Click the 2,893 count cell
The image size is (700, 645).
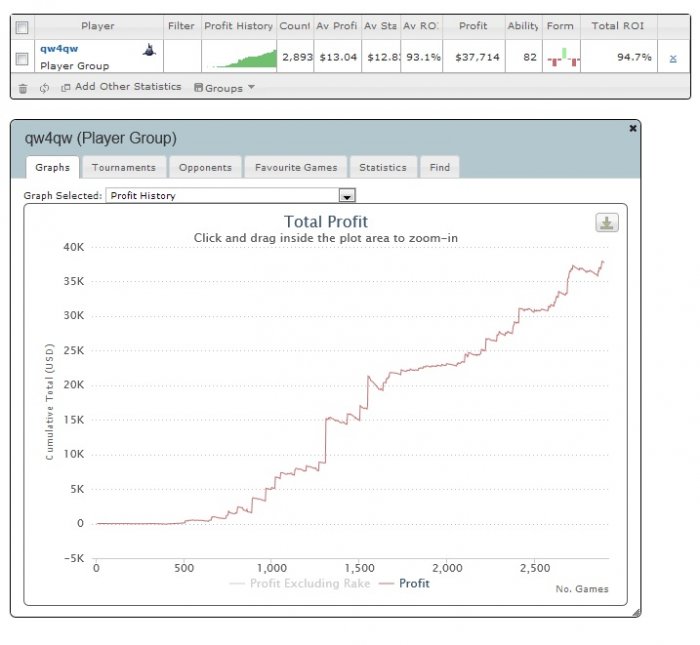(295, 57)
